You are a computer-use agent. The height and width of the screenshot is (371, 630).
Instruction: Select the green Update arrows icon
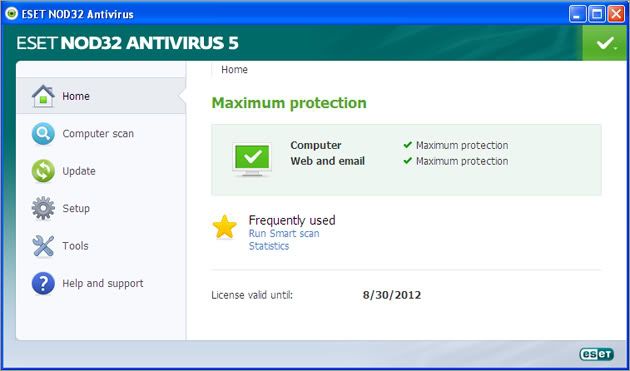tap(43, 171)
